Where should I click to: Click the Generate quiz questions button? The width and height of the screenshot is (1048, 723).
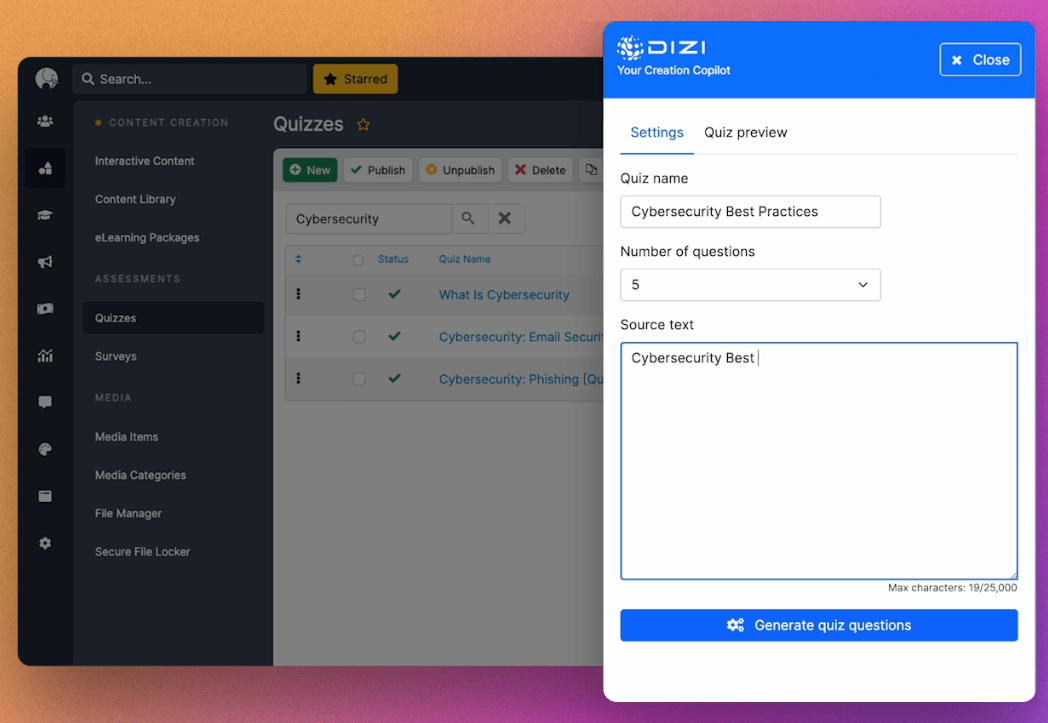point(819,625)
